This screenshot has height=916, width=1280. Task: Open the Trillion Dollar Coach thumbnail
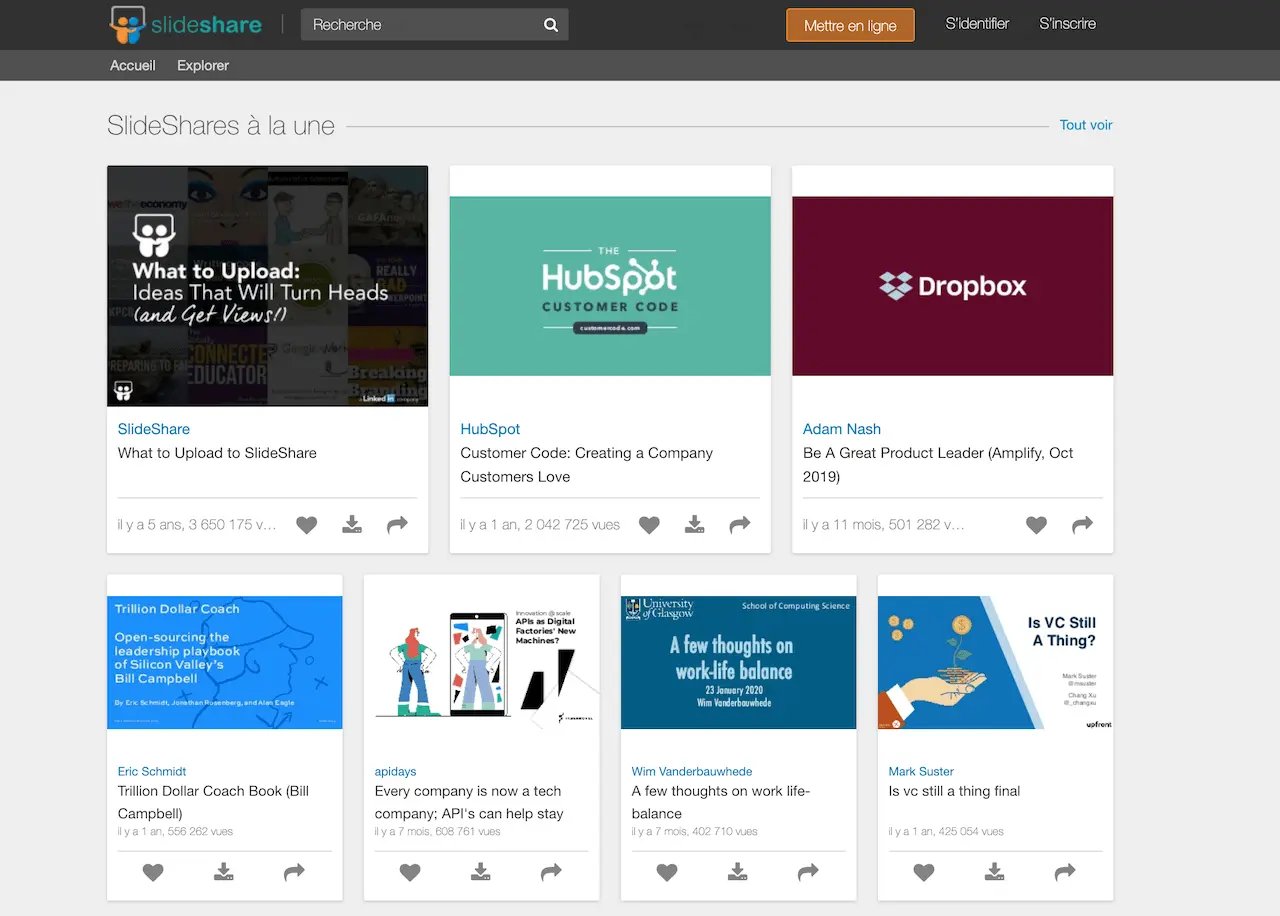coord(225,663)
